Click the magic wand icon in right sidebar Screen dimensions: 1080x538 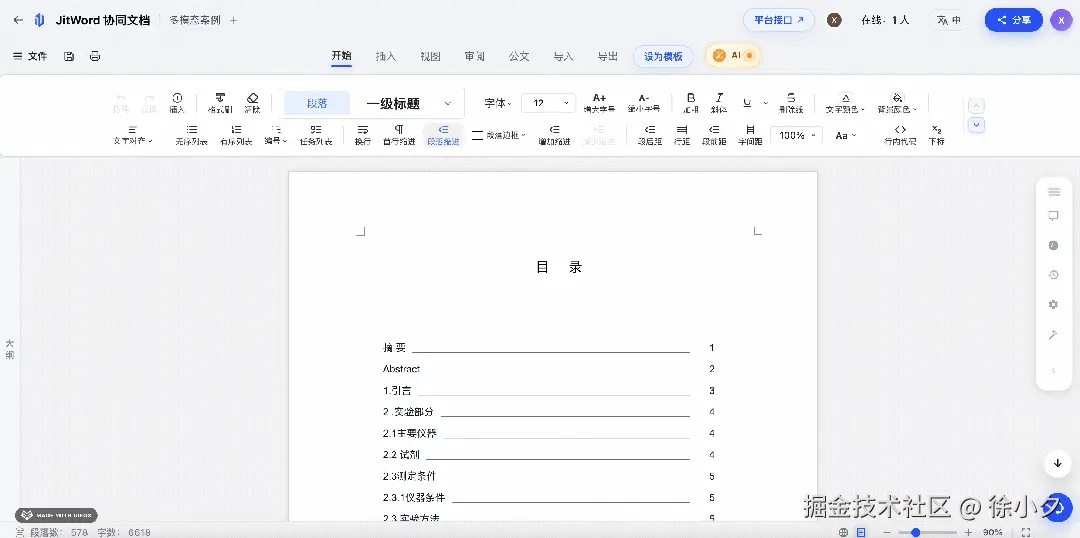pyautogui.click(x=1053, y=335)
